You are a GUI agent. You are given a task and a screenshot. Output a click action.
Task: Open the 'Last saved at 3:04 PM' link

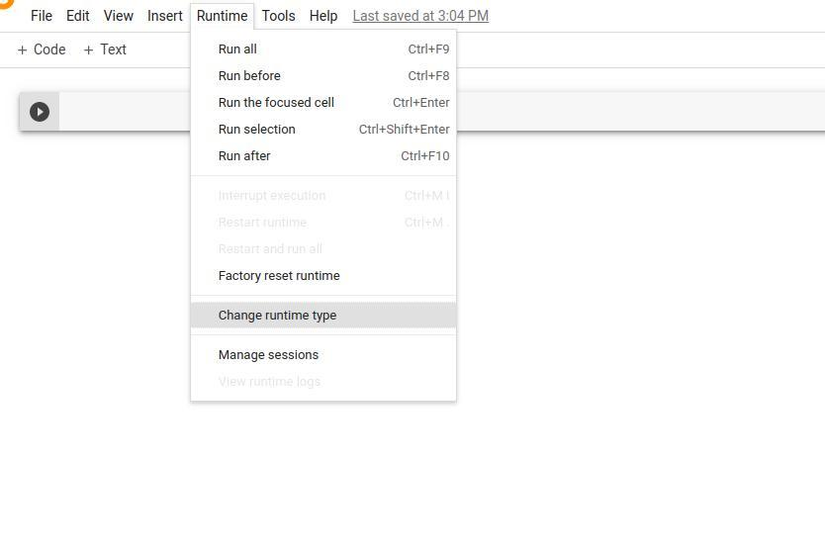tap(420, 16)
